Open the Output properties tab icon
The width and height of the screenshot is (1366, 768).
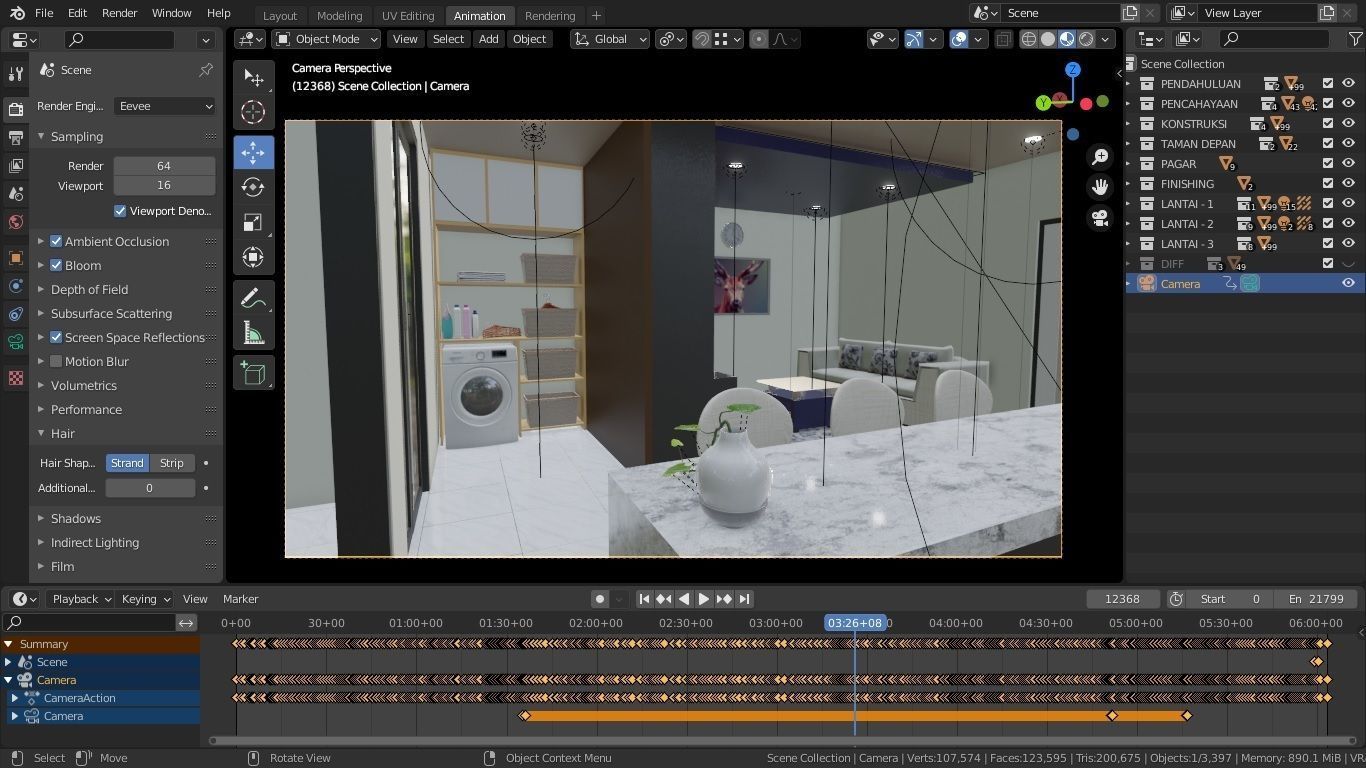click(15, 137)
